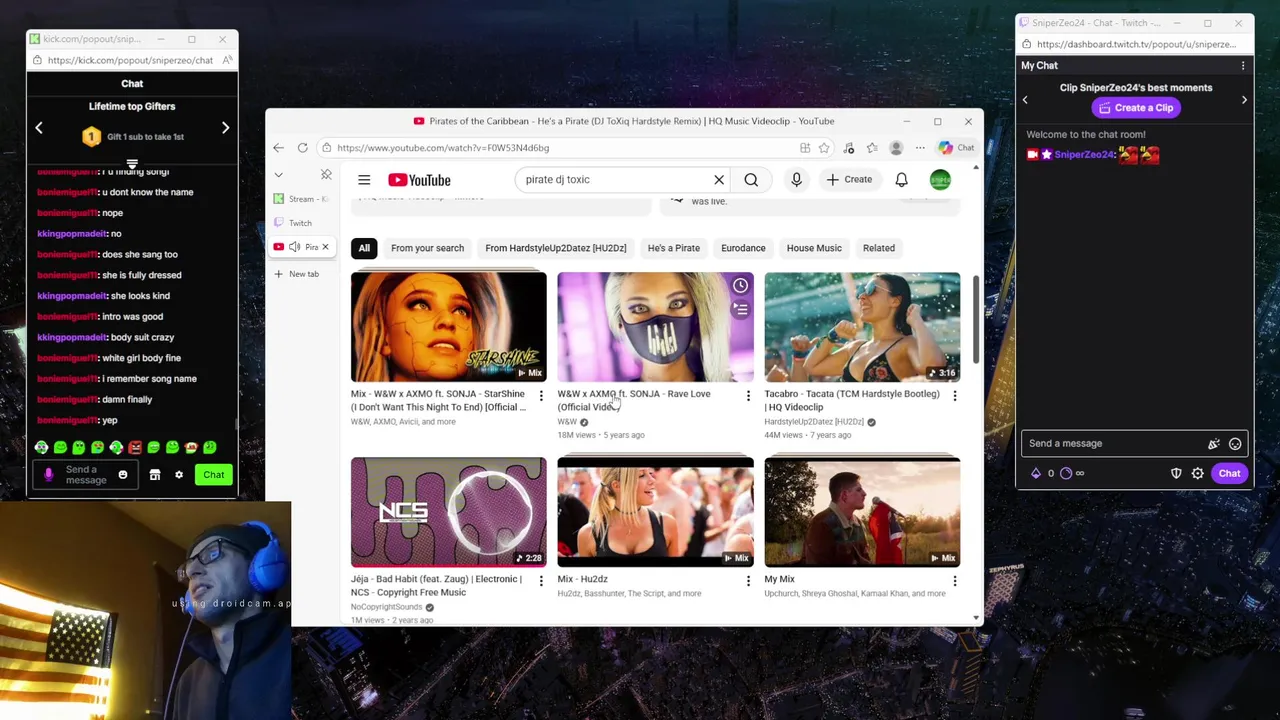Image resolution: width=1280 pixels, height=720 pixels.
Task: Open actions menu for Tacabro Tacata video
Action: (x=954, y=396)
